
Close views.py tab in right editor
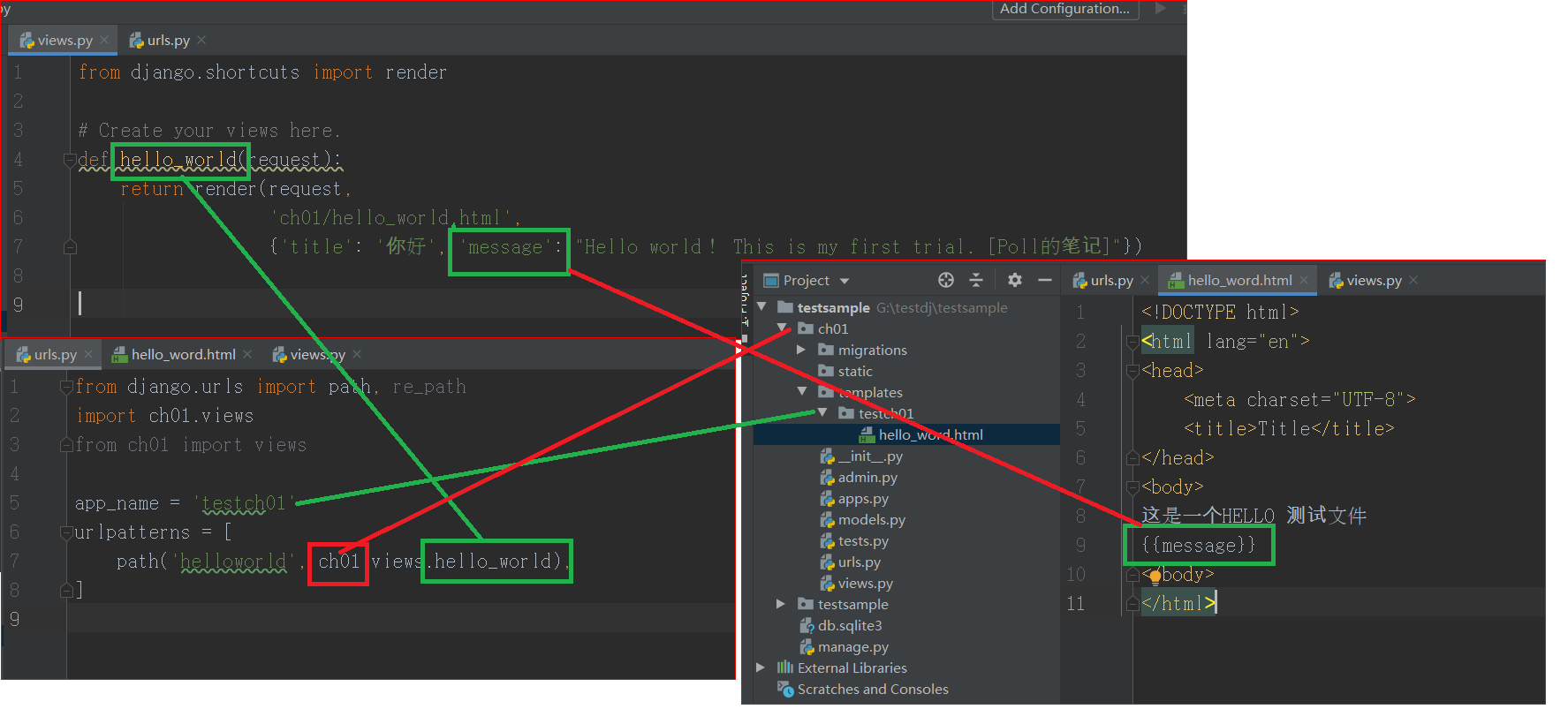1413,280
